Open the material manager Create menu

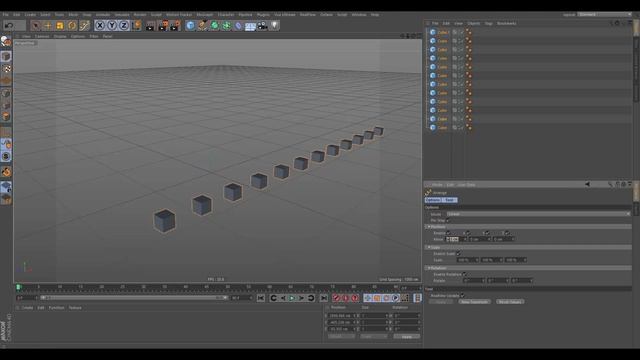pos(27,308)
